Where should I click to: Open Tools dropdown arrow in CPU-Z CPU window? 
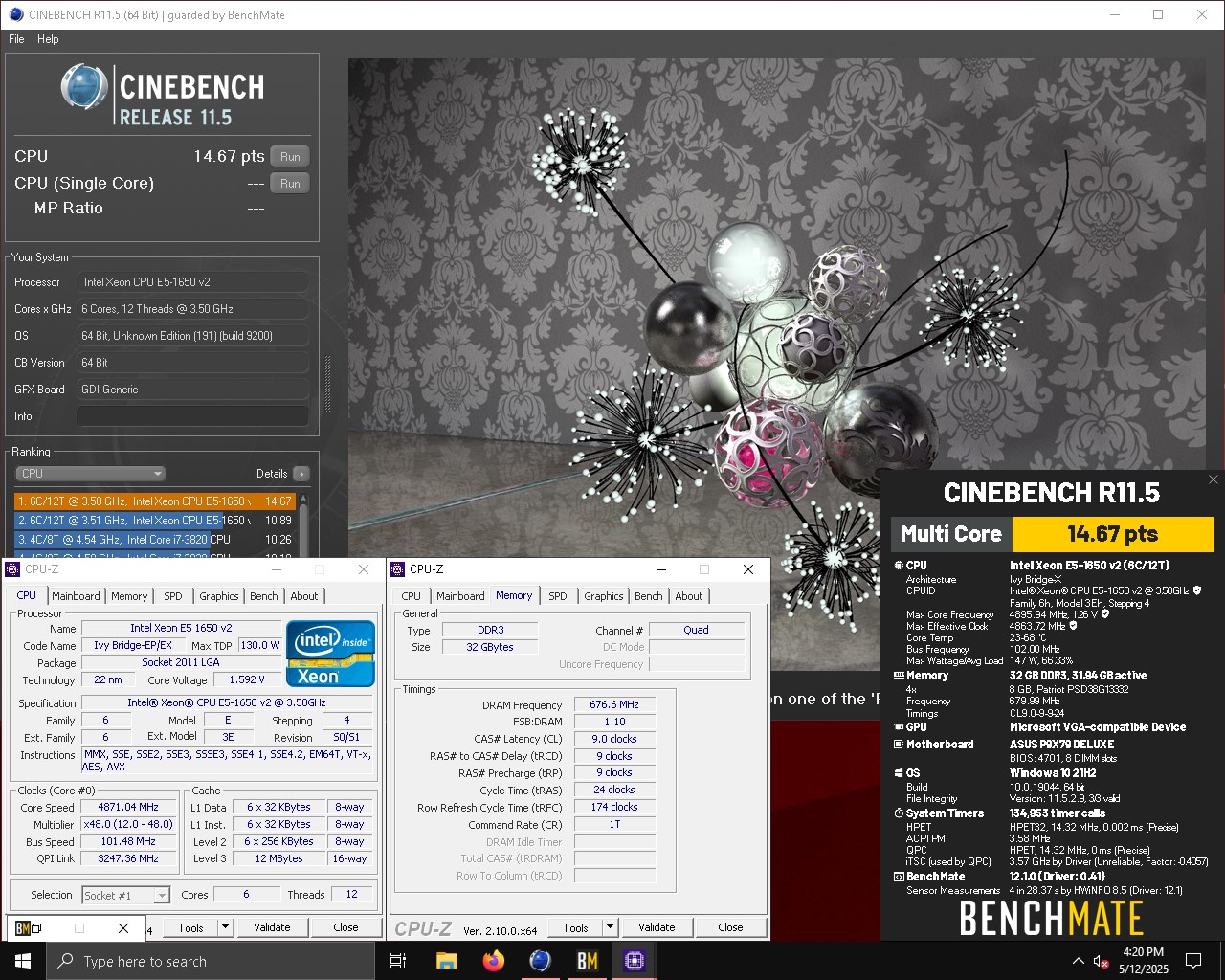pyautogui.click(x=225, y=927)
